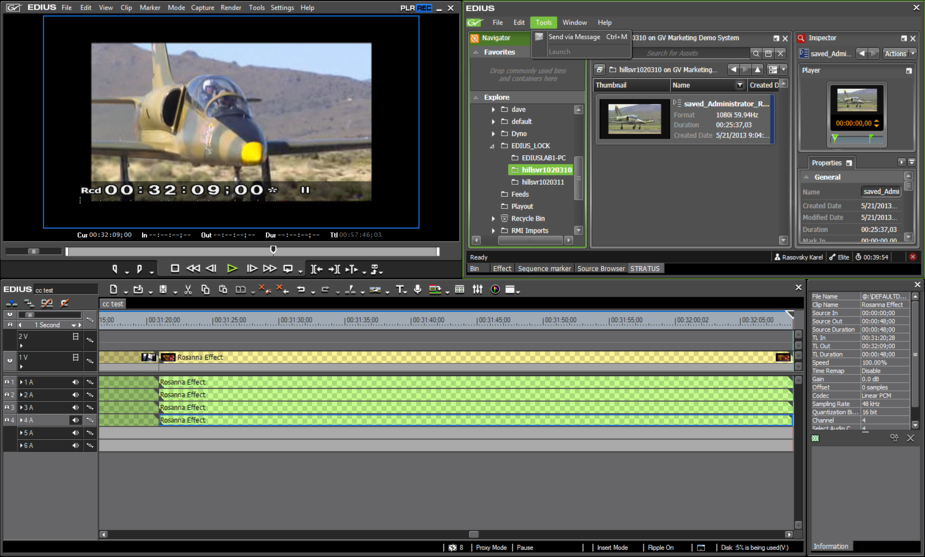Jump to the previous edit point

316,269
